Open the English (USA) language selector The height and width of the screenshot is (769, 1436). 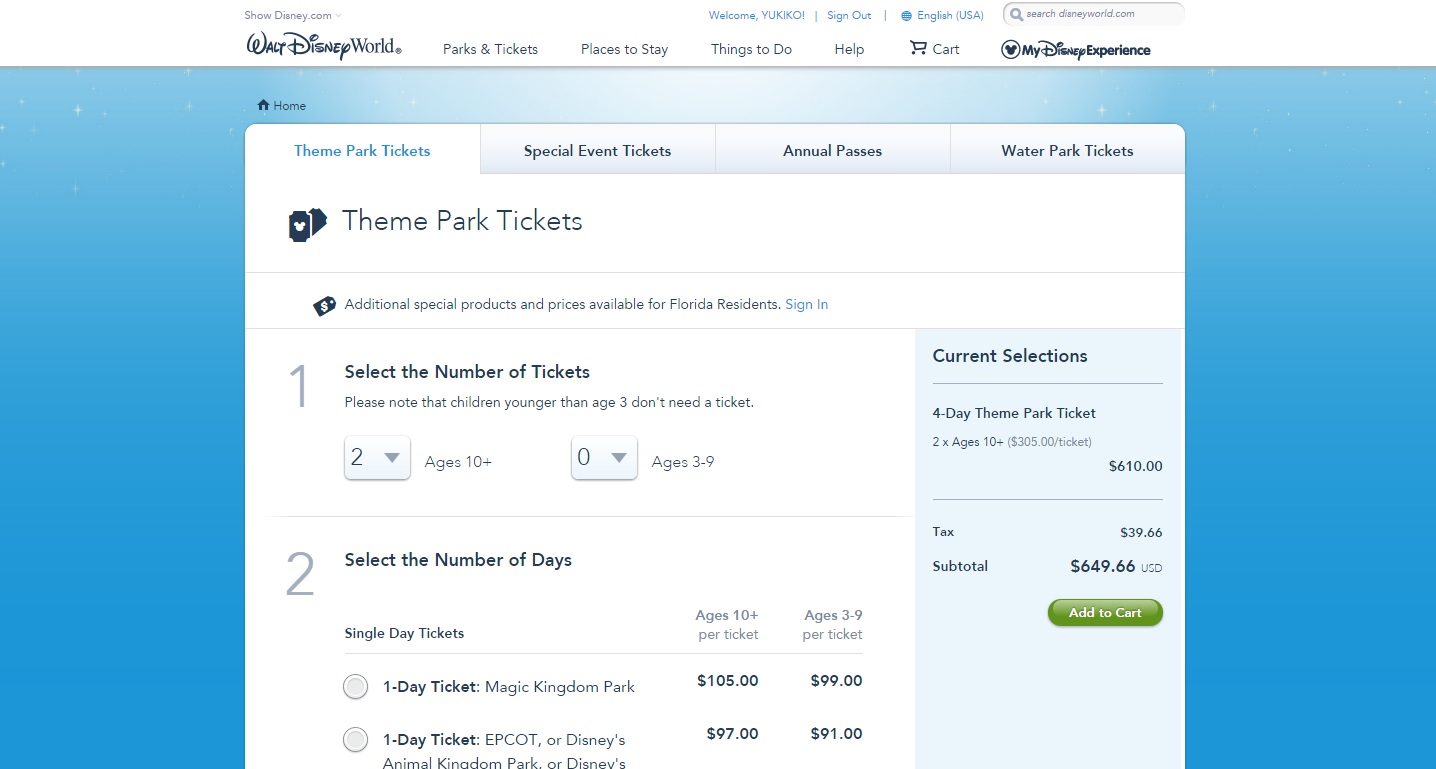950,15
